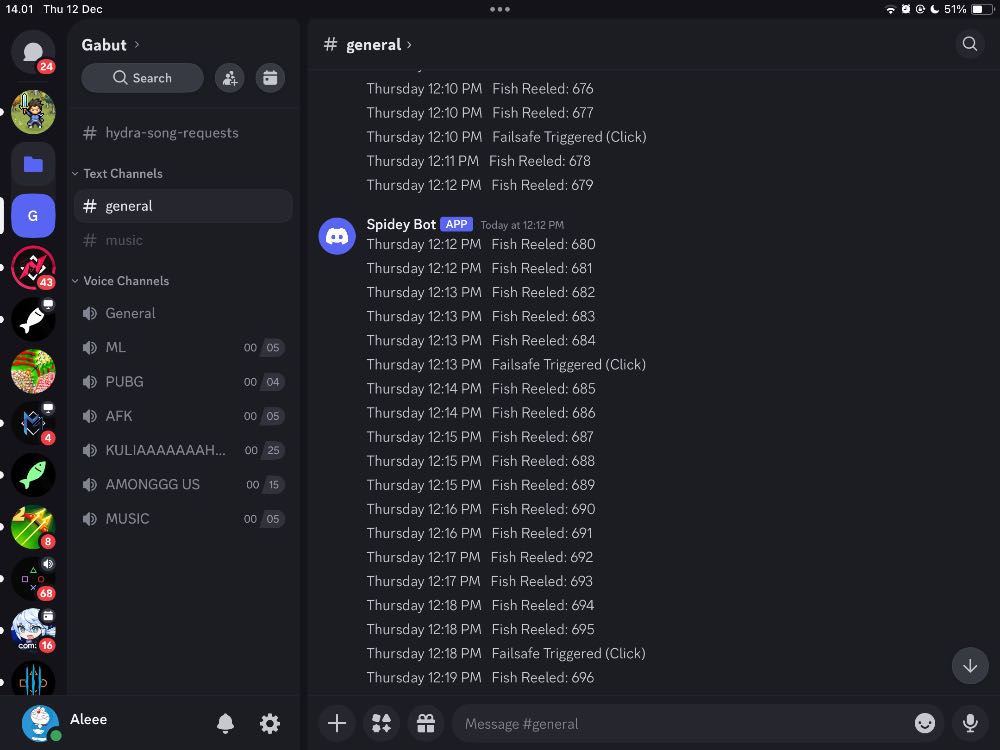Viewport: 1000px width, 750px height.
Task: Select the hydra-song-requests channel
Action: pyautogui.click(x=183, y=133)
